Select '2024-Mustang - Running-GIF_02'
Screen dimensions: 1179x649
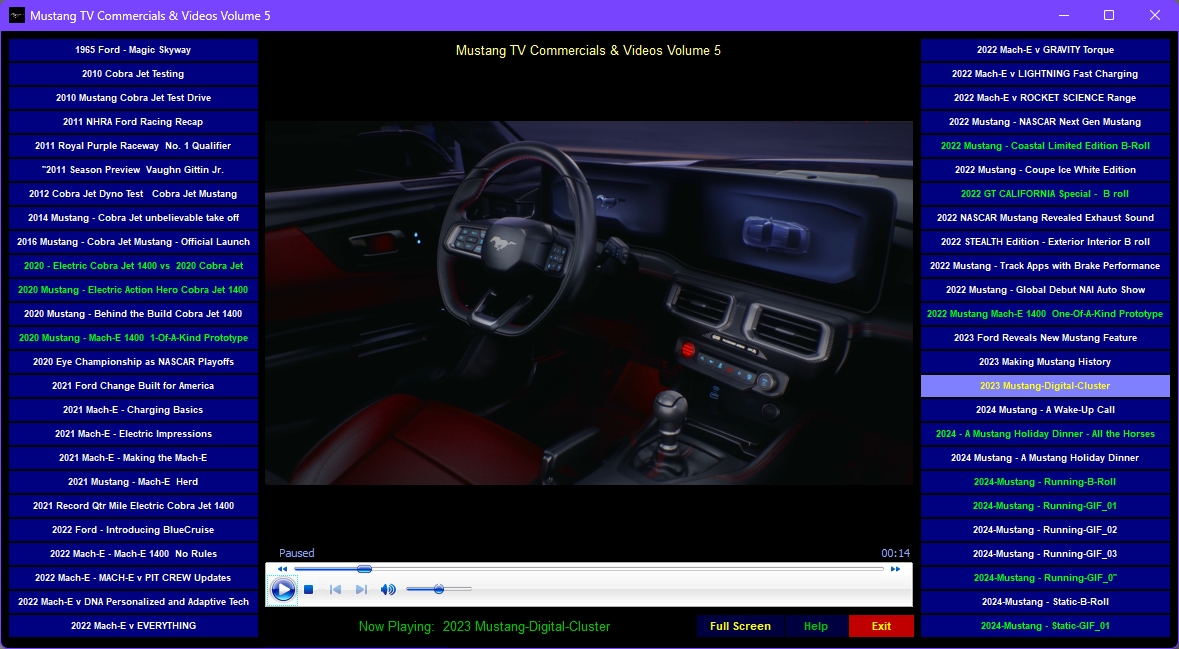click(1045, 530)
